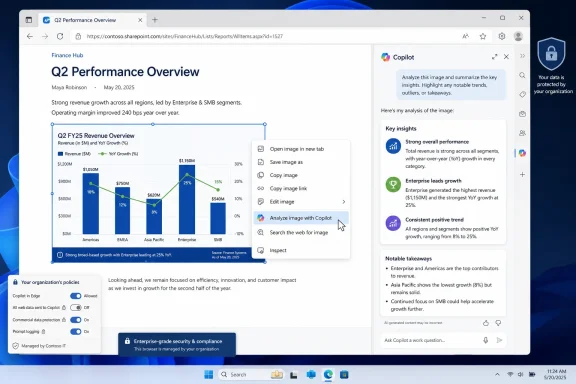Click the send arrow in Copilot
Image resolution: width=576 pixels, height=384 pixels.
[x=499, y=340]
